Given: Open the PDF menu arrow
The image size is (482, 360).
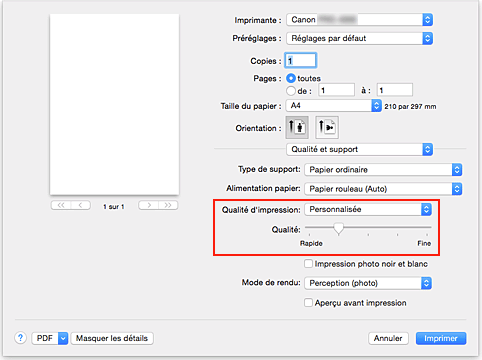Looking at the screenshot, I should point(63,338).
